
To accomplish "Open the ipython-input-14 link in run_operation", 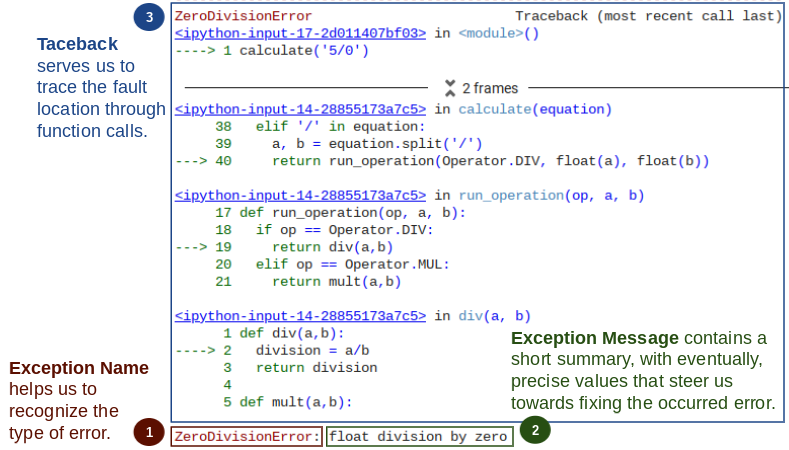I will 300,195.
